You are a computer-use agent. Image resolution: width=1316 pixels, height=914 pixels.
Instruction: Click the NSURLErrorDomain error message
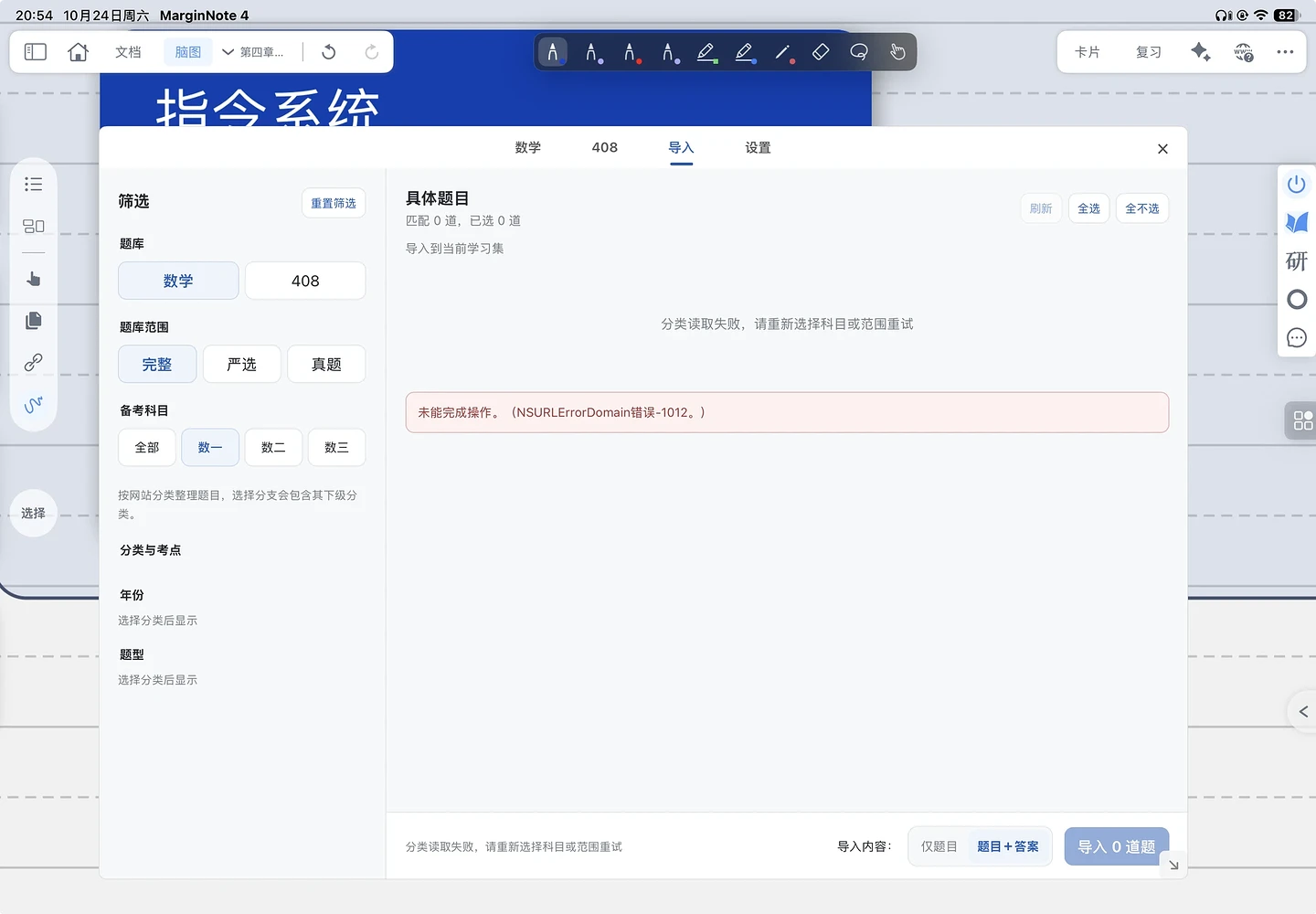pyautogui.click(x=787, y=412)
